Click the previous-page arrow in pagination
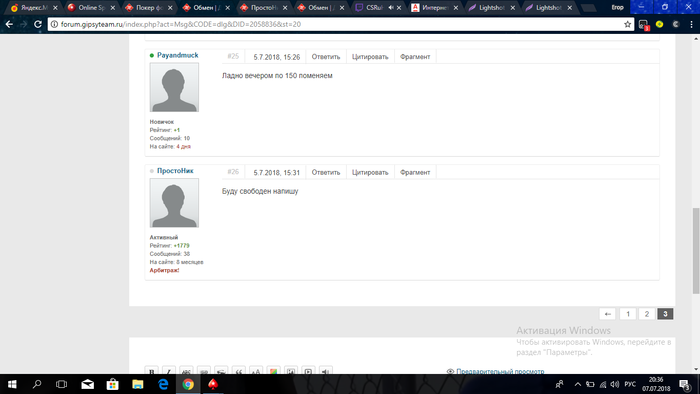 tap(607, 314)
